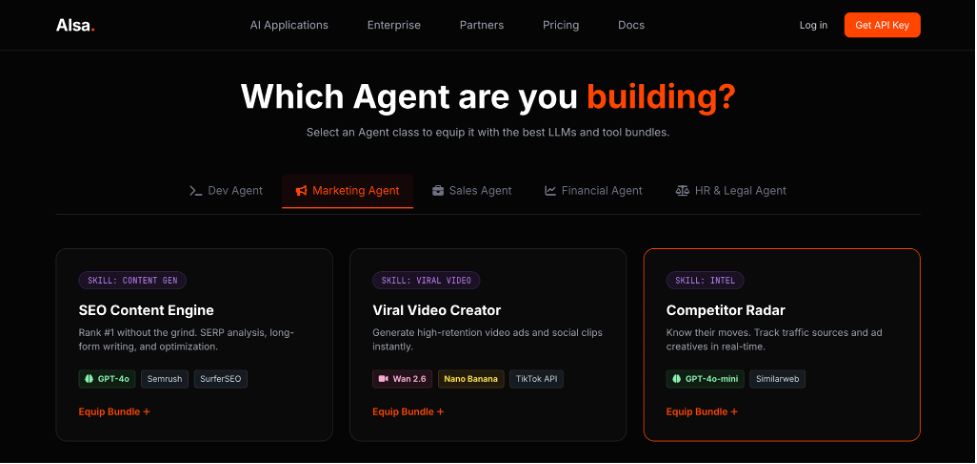Click the Wan 2.6 video tag
The image size is (977, 464).
402,379
